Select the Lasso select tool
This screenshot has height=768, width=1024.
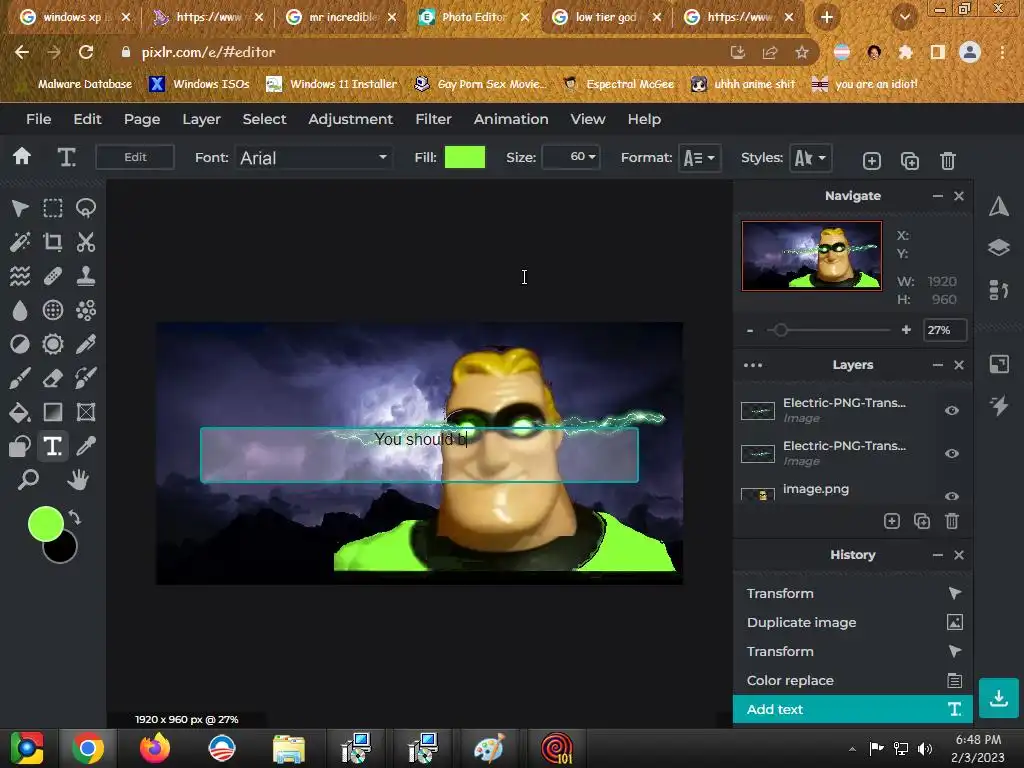[86, 208]
